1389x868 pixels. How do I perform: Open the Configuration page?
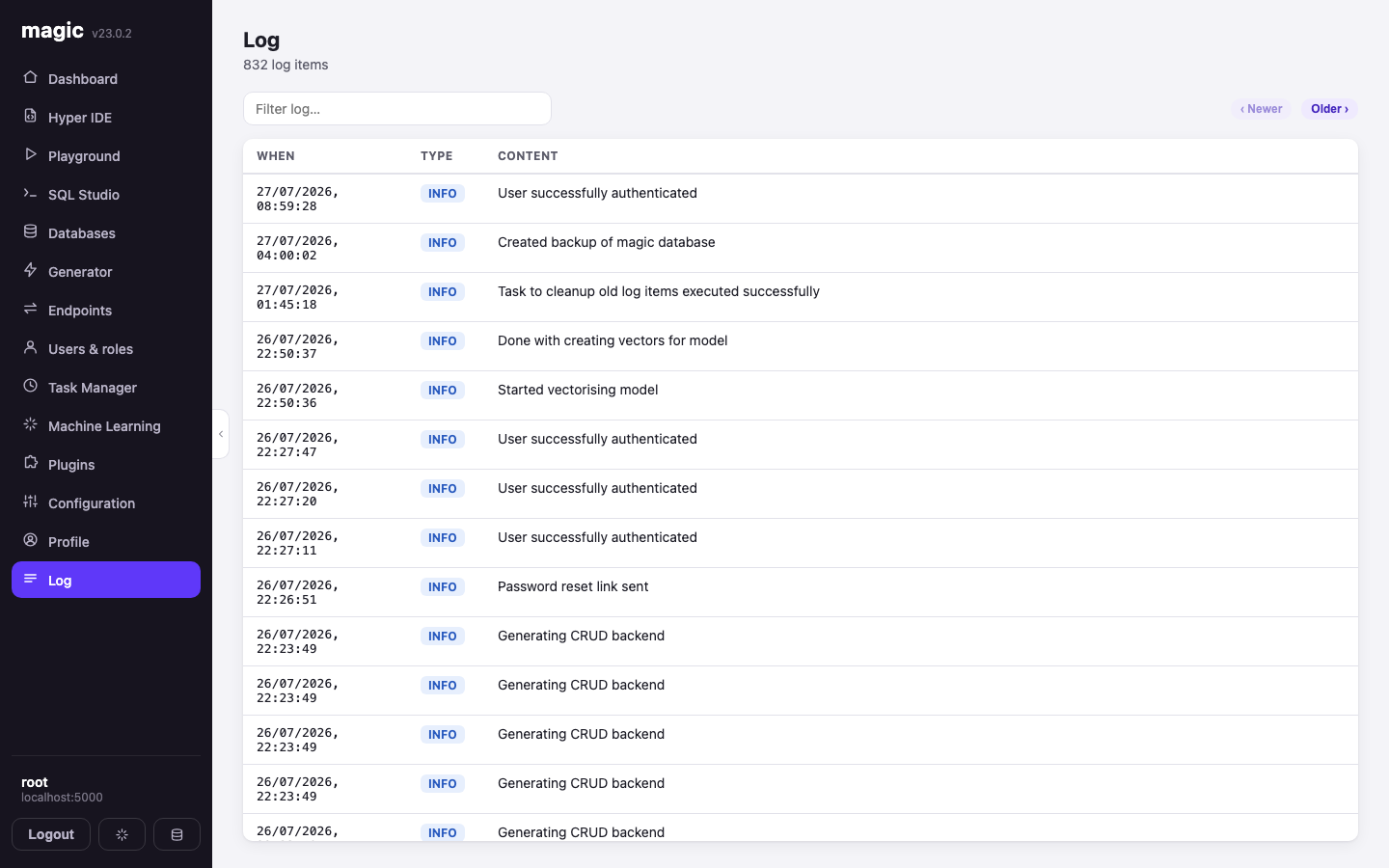106,502
